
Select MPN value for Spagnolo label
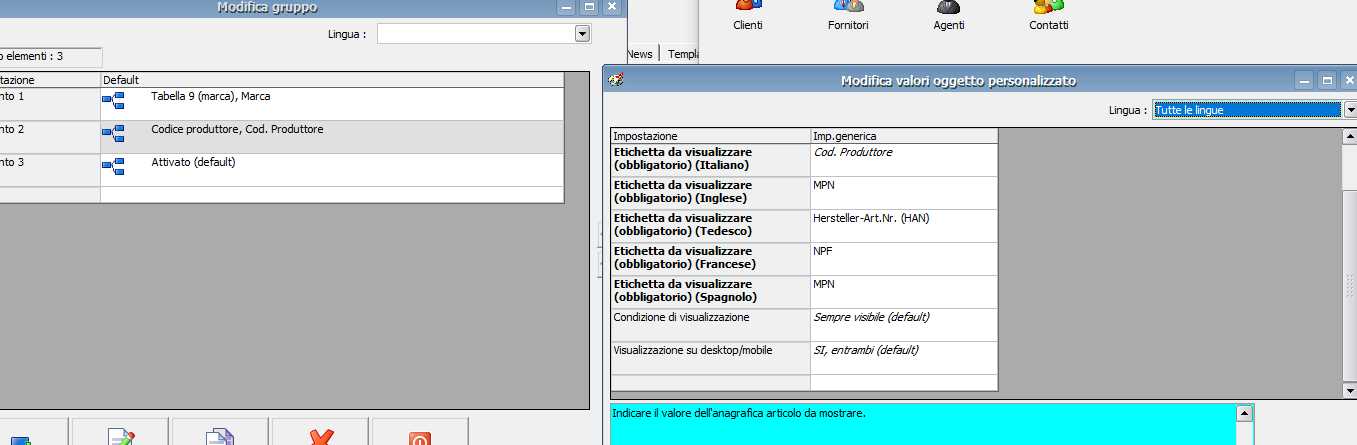(x=904, y=292)
